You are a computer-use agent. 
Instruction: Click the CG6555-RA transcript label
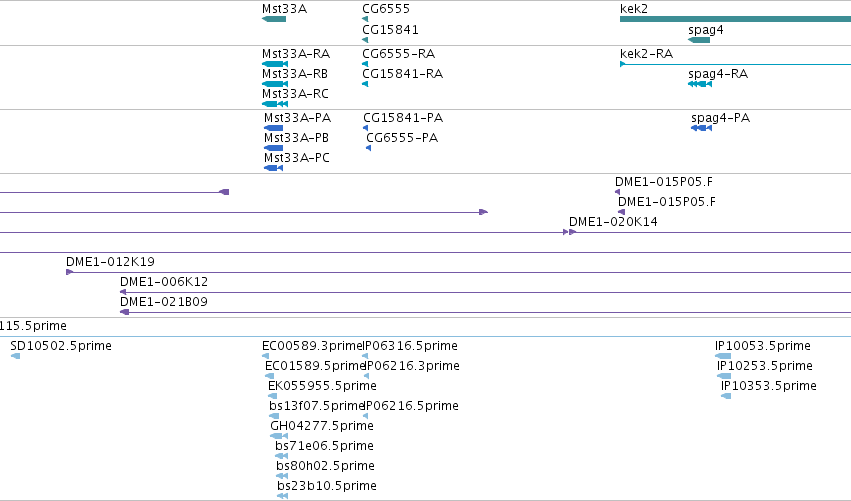(398, 54)
